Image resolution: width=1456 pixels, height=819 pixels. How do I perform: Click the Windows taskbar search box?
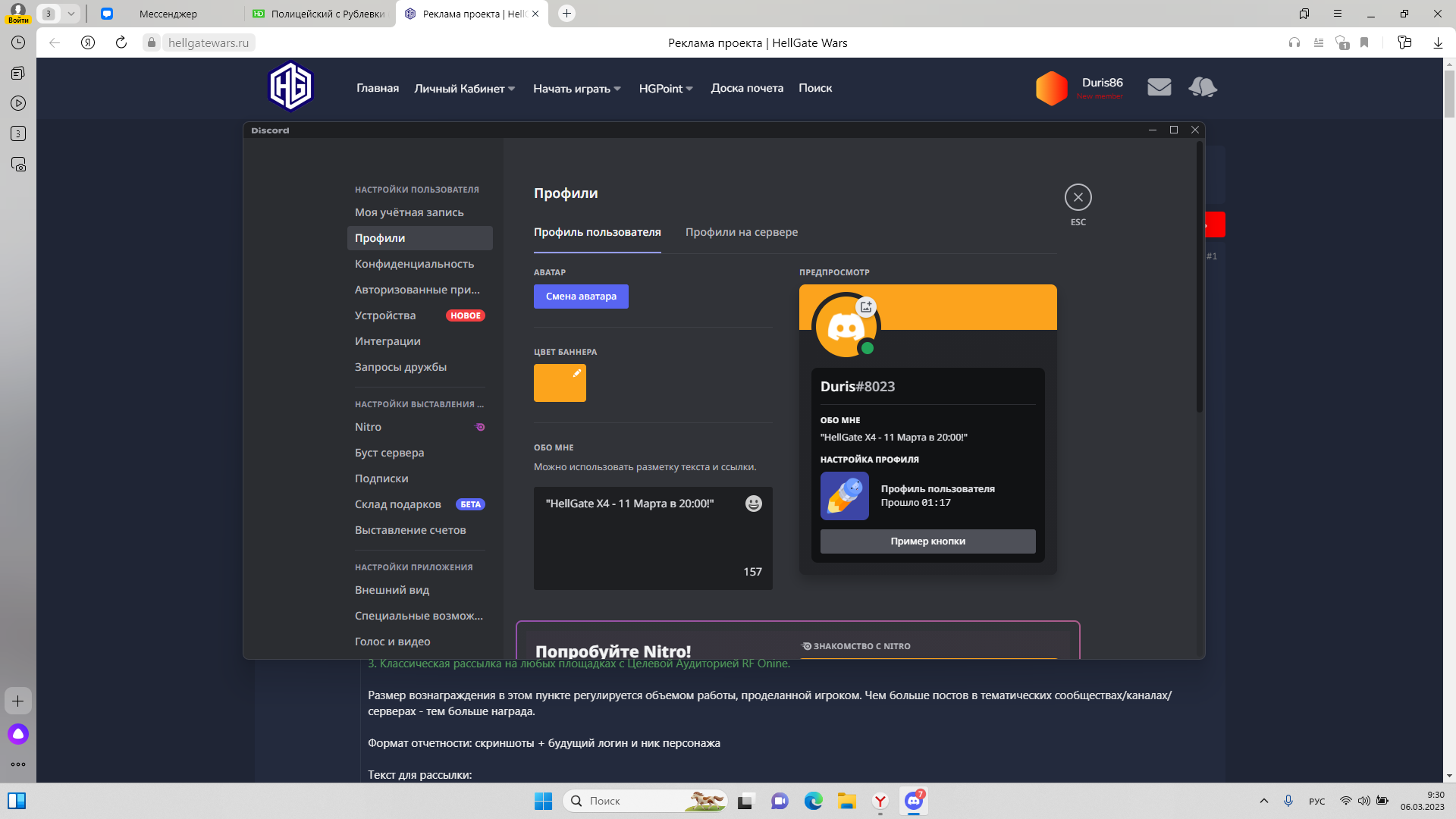click(x=645, y=801)
